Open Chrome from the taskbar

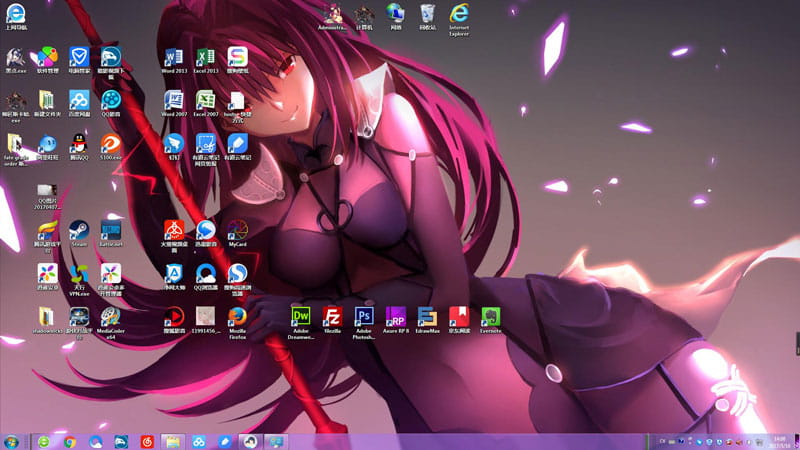click(x=70, y=441)
